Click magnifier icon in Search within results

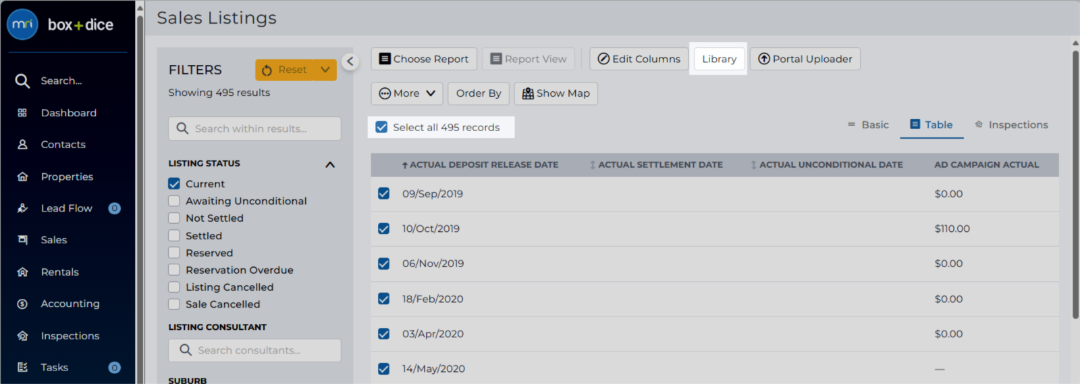point(183,129)
